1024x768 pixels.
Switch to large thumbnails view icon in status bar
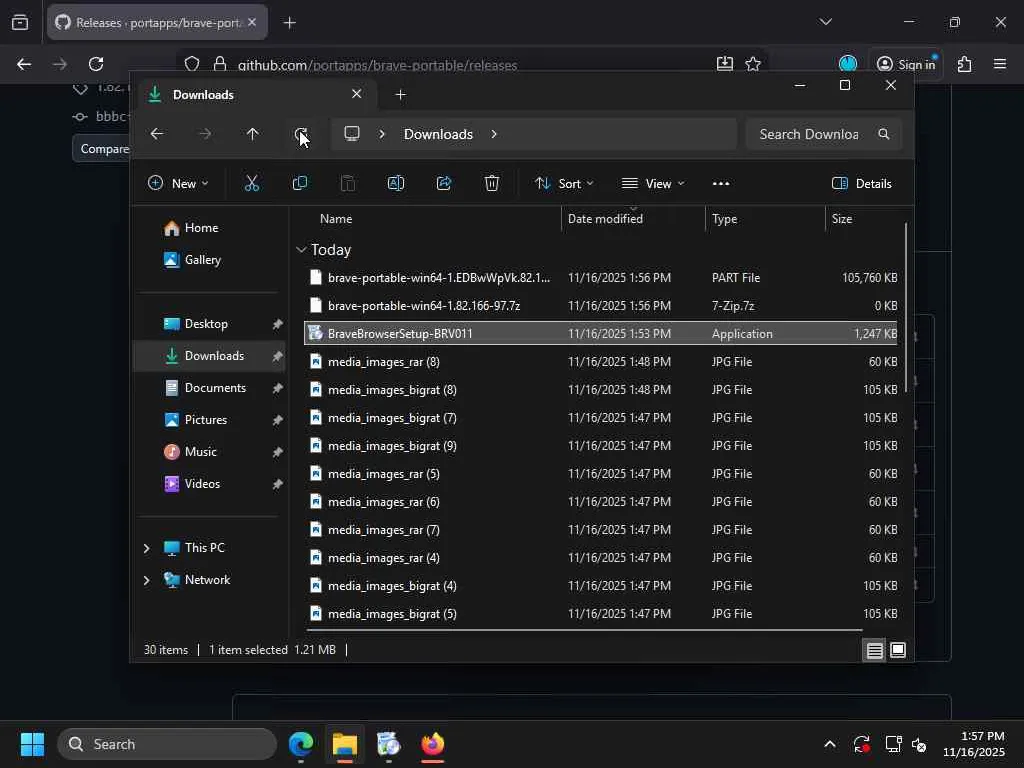[x=898, y=650]
